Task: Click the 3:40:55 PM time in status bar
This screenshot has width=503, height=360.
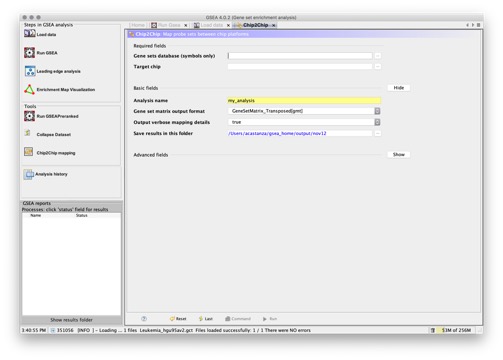Action: point(34,330)
